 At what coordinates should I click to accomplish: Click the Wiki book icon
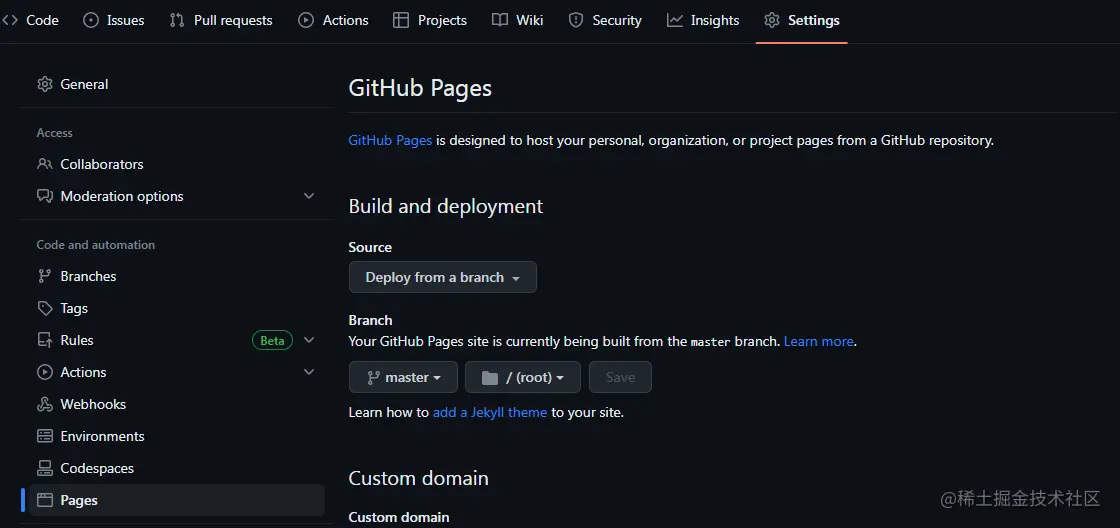pos(500,20)
